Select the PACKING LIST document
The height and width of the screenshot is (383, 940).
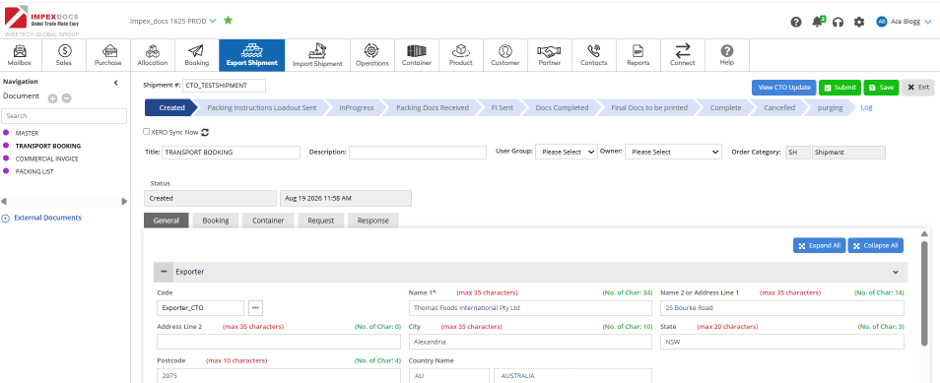[x=34, y=171]
